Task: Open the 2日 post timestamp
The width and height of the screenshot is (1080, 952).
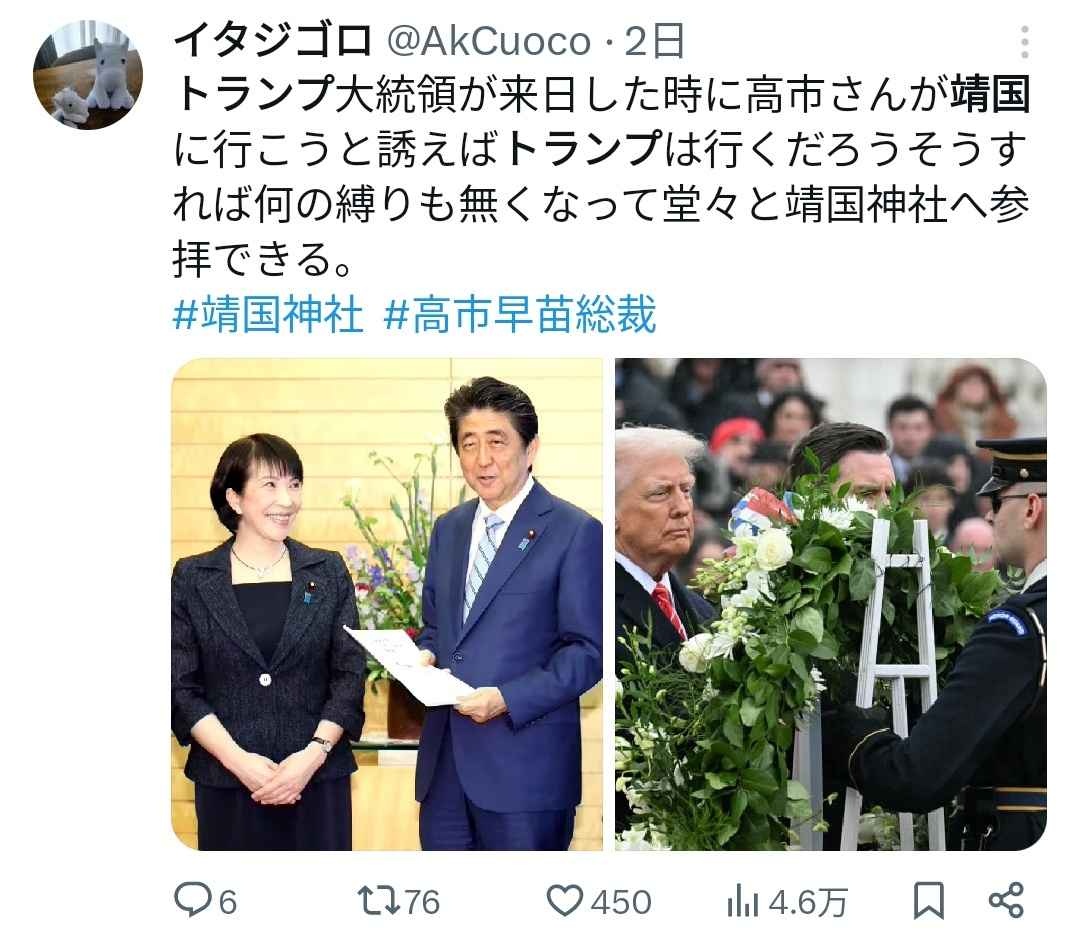Action: pos(654,41)
